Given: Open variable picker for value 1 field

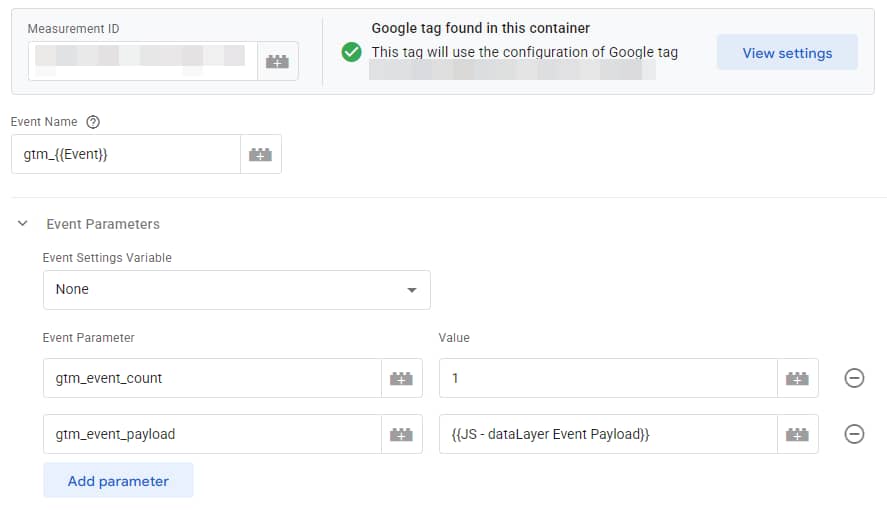Looking at the screenshot, I should pos(797,378).
